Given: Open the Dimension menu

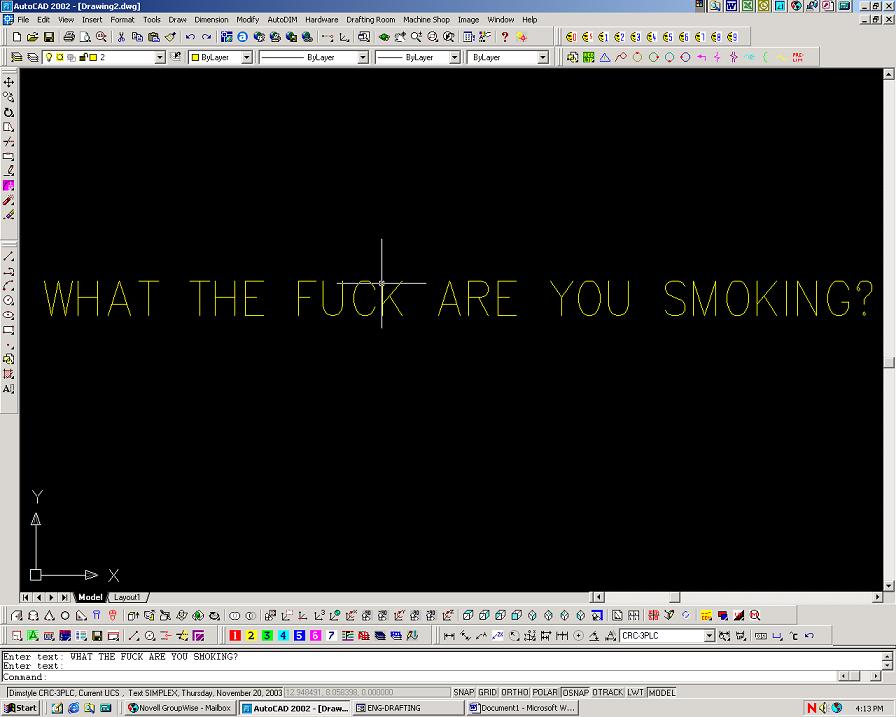Looking at the screenshot, I should point(211,19).
